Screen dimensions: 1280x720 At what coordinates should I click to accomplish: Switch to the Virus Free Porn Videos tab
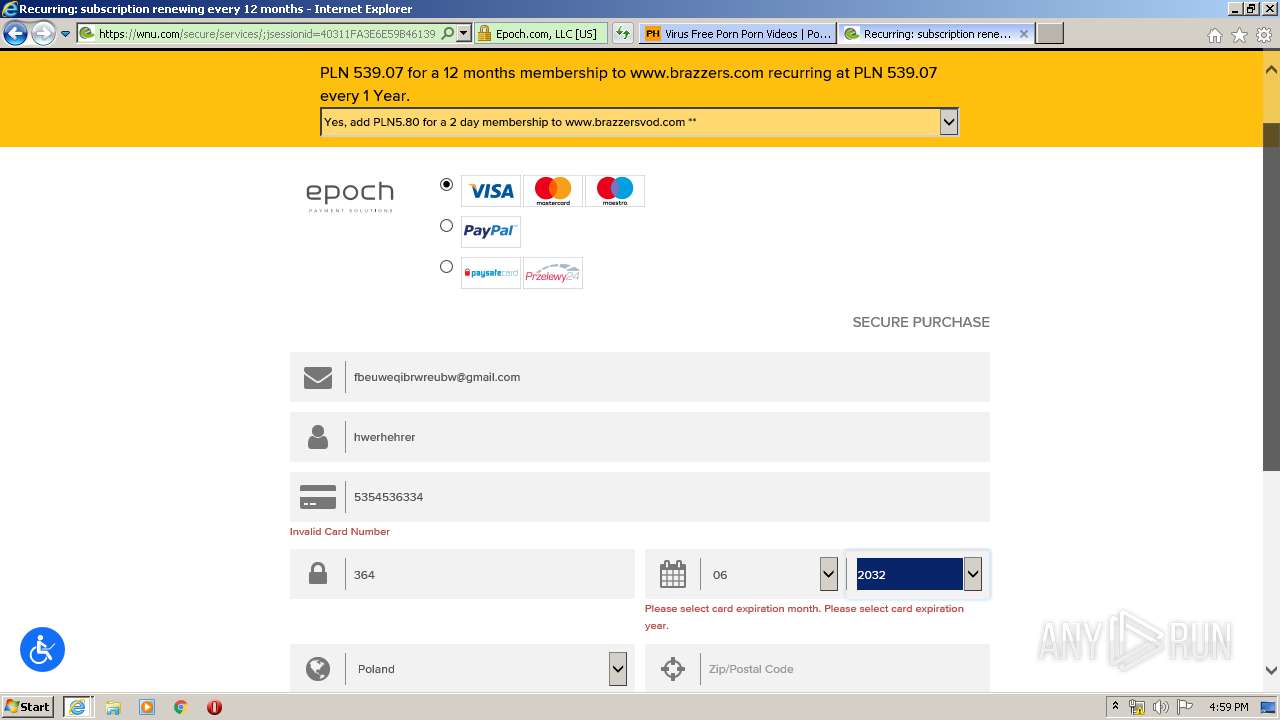click(x=738, y=33)
